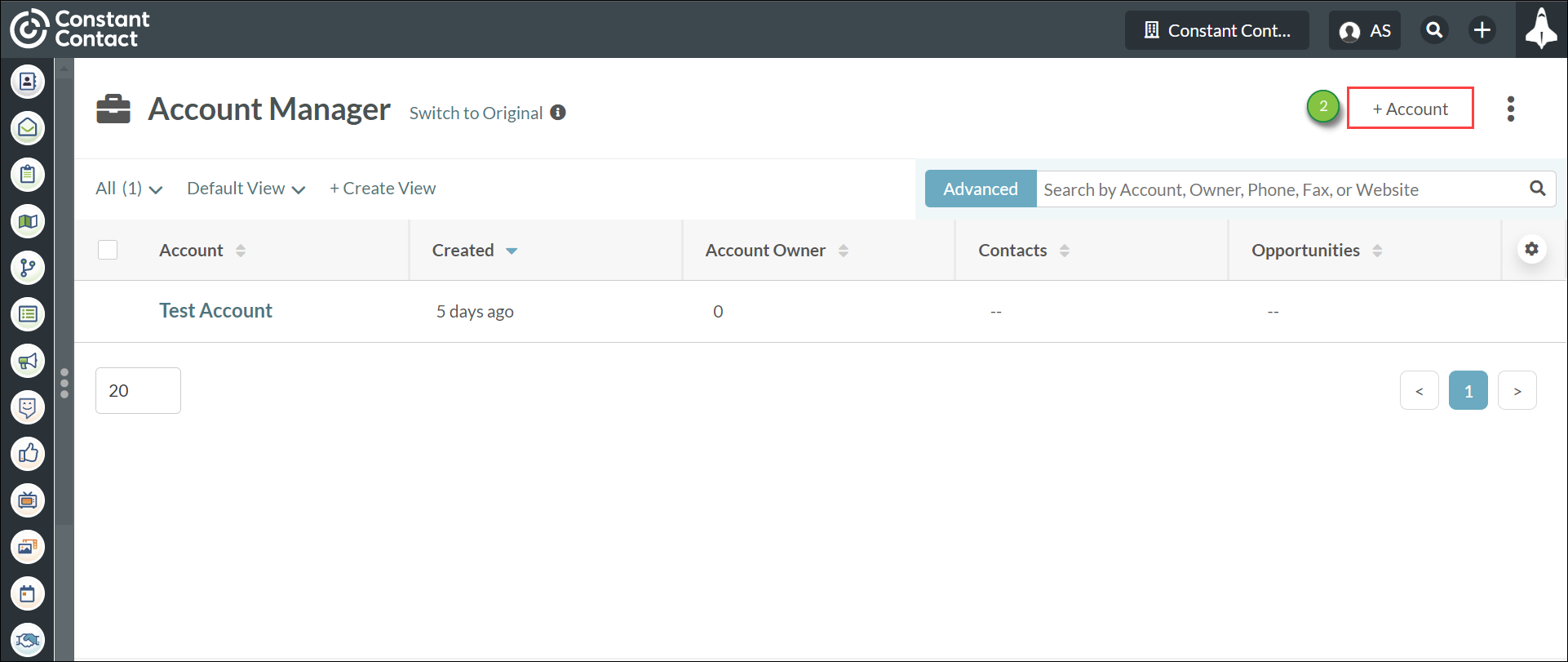The image size is (1568, 662).
Task: Open the thumbs-up sidebar icon
Action: pyautogui.click(x=28, y=454)
